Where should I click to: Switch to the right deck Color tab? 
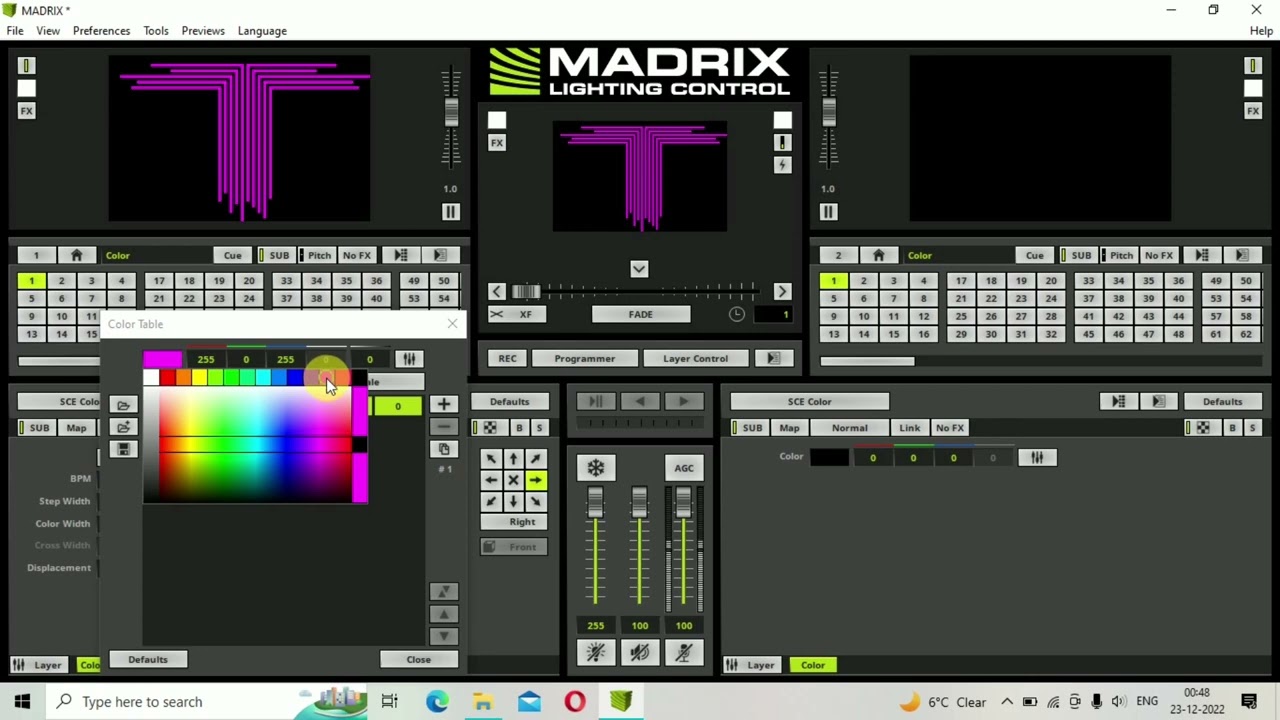pyautogui.click(x=812, y=665)
